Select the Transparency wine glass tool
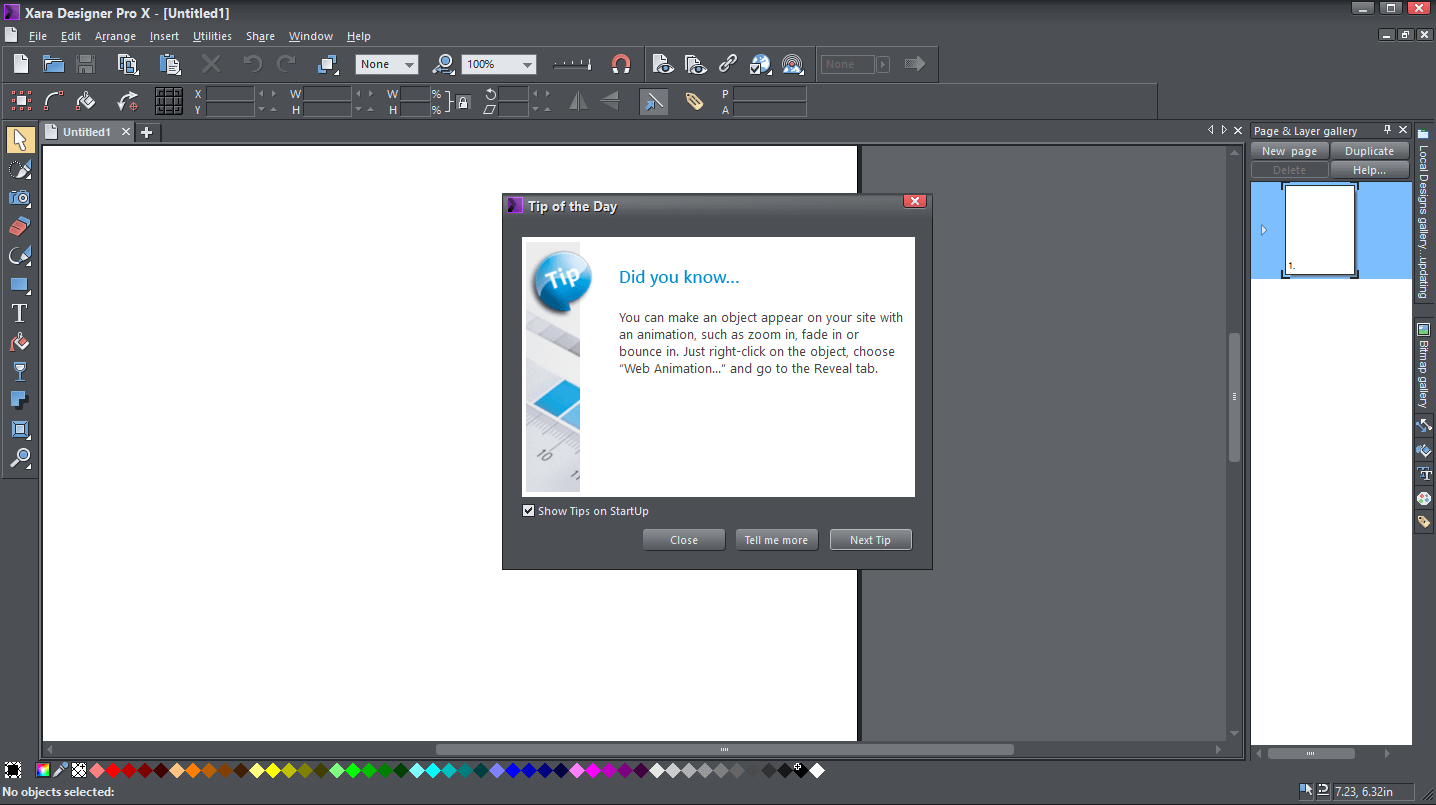Screen dimensions: 1436x805 pyautogui.click(x=19, y=372)
